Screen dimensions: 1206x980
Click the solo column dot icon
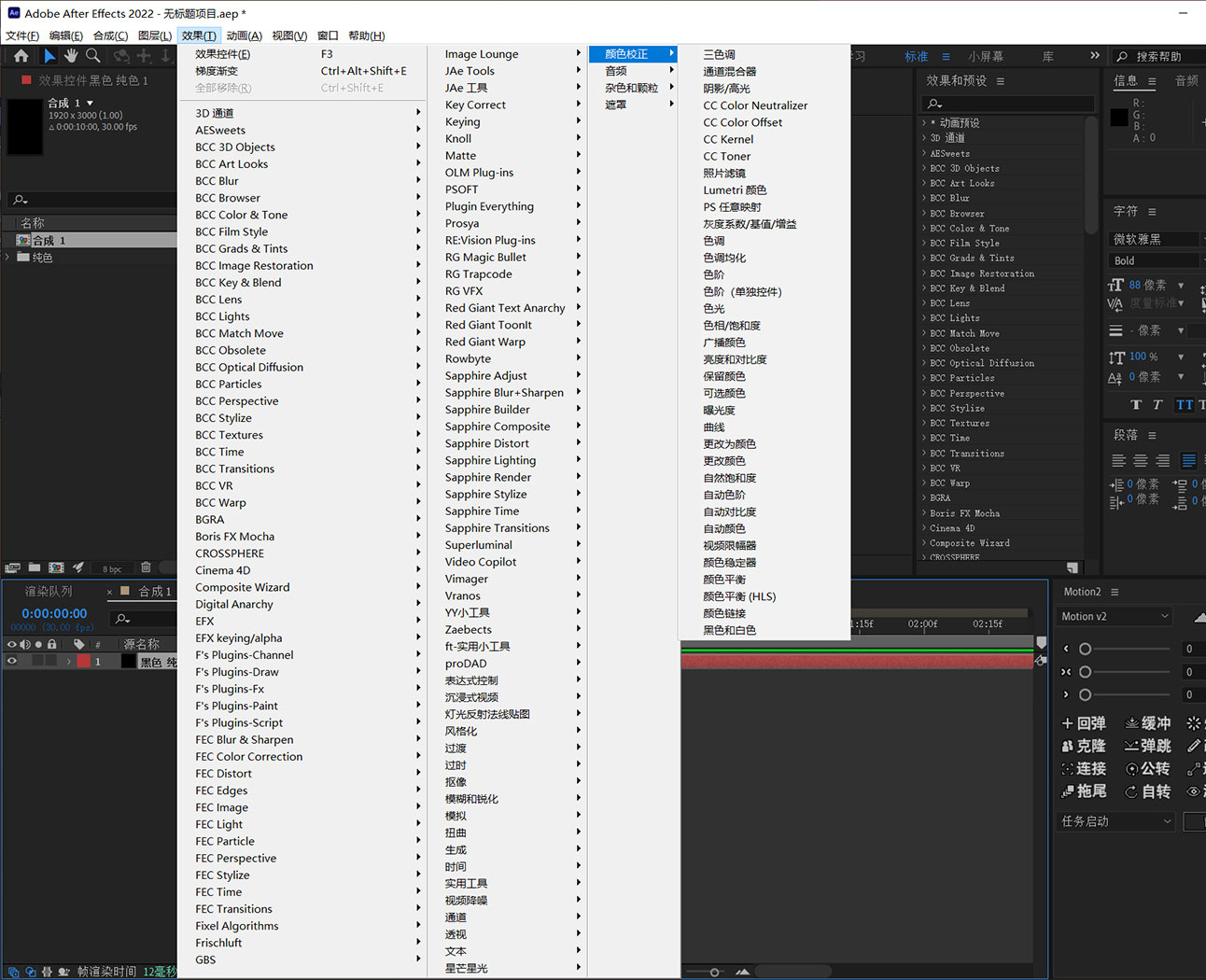[38, 644]
